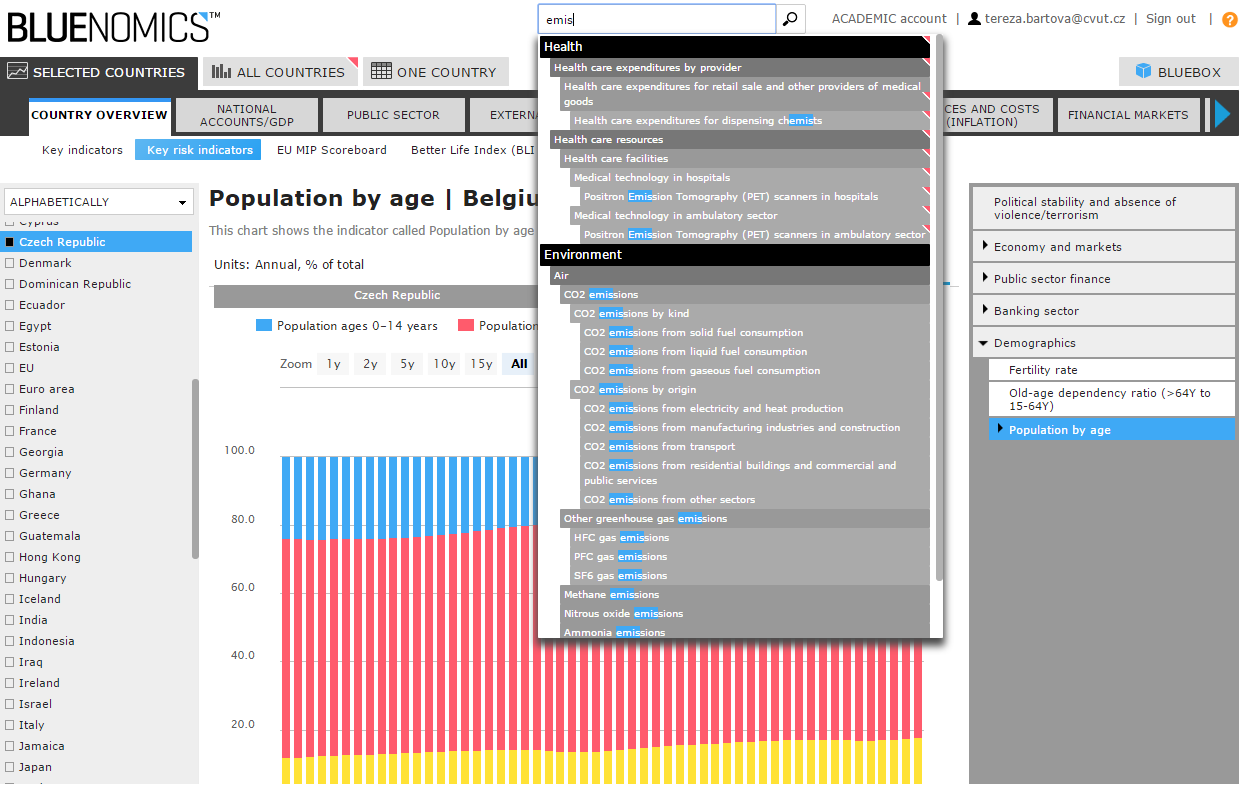
Task: Check the Egypt checkbox
Action: click(10, 326)
